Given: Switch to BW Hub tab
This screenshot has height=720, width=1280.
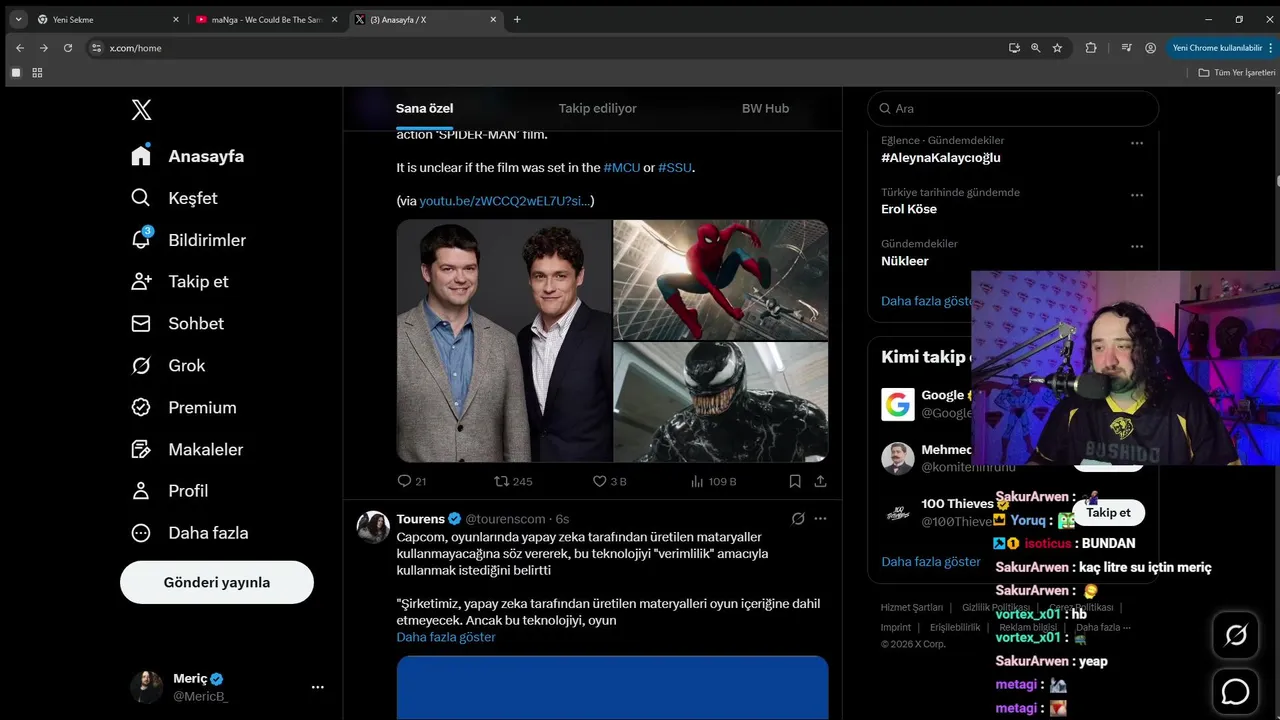Looking at the screenshot, I should click(x=765, y=108).
